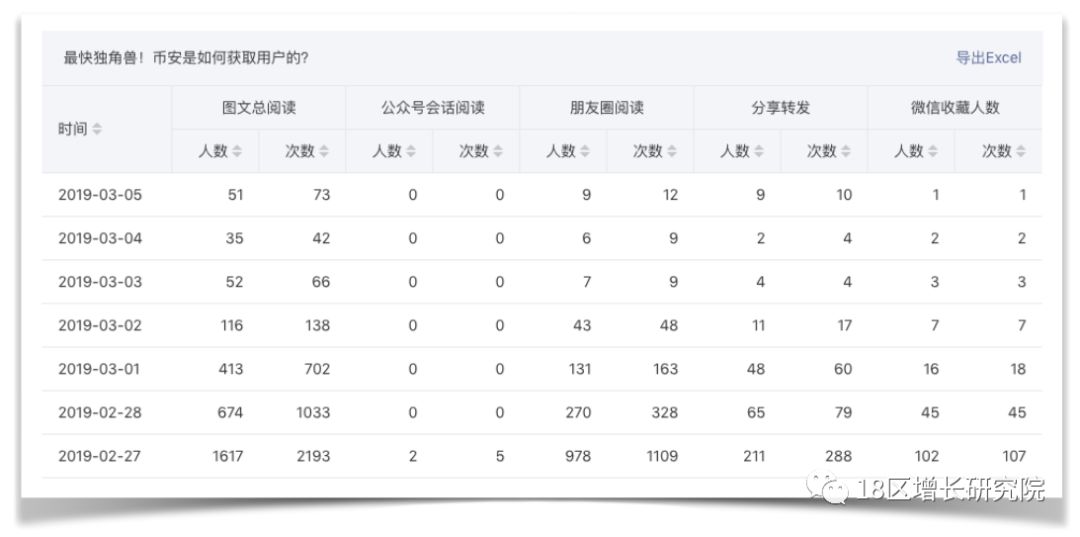Viewport: 1080px width, 537px height.
Task: Select the 图文总阅读 header group
Action: tap(259, 108)
